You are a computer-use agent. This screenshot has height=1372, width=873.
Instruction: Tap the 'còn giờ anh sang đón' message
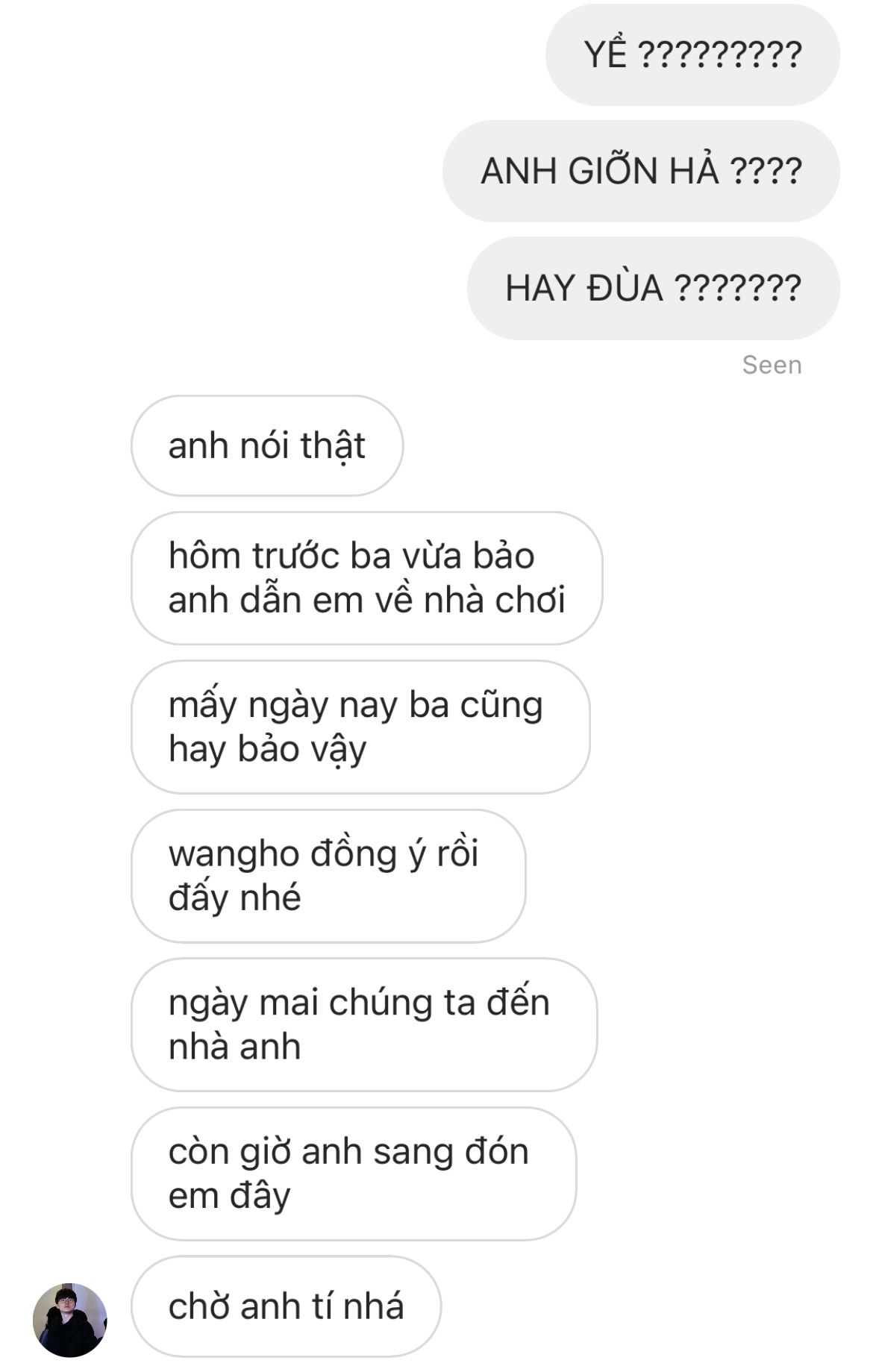point(354,1174)
